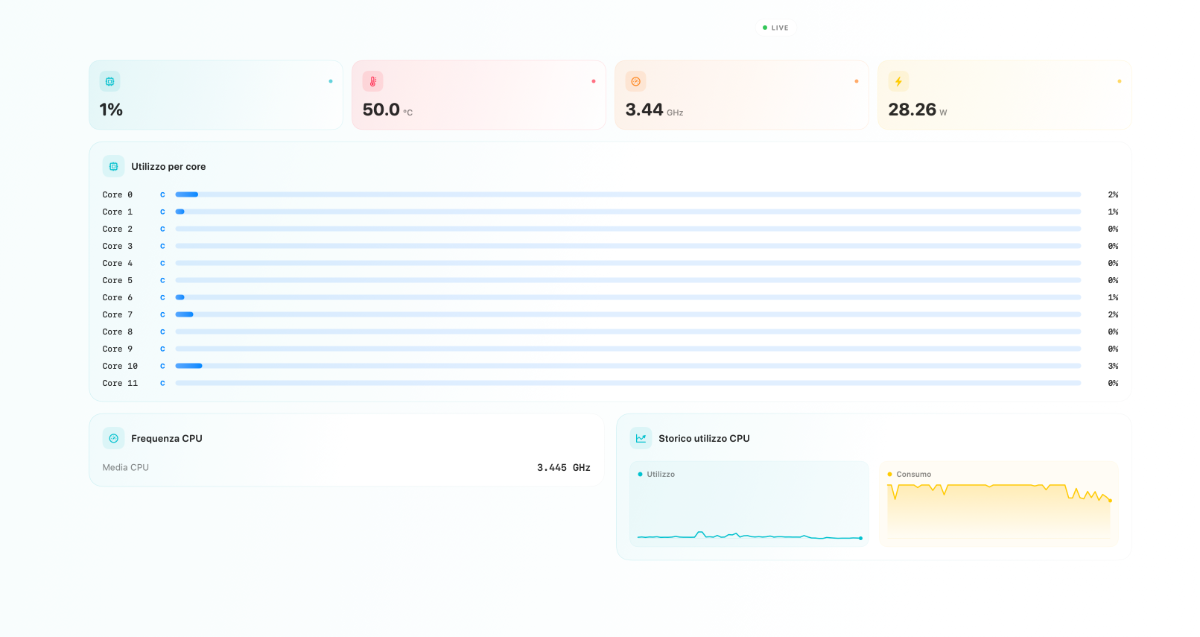Screen dimensions: 1200x637
Task: Click the gauge icon beside Frequenza CPU
Action: (113, 438)
